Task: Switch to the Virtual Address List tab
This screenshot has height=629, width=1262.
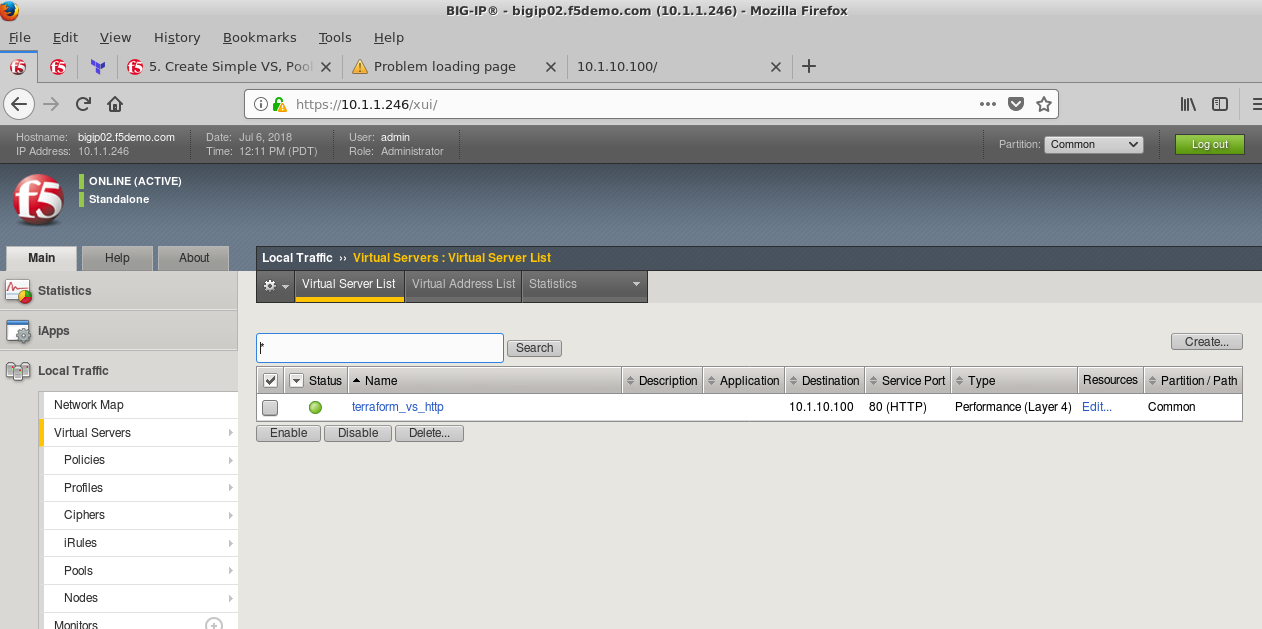Action: [463, 284]
